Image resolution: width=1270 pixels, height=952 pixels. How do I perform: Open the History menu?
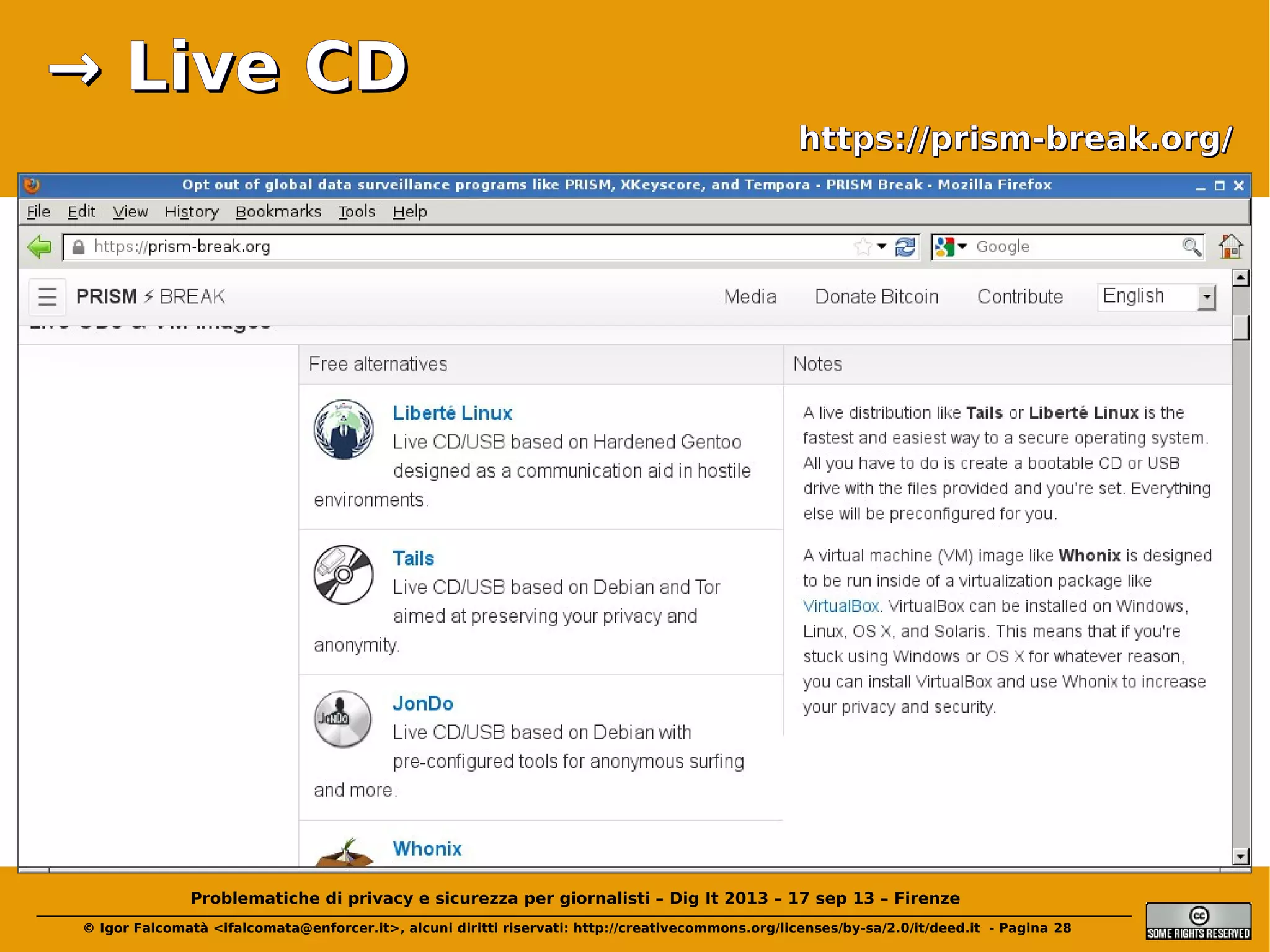pyautogui.click(x=192, y=211)
